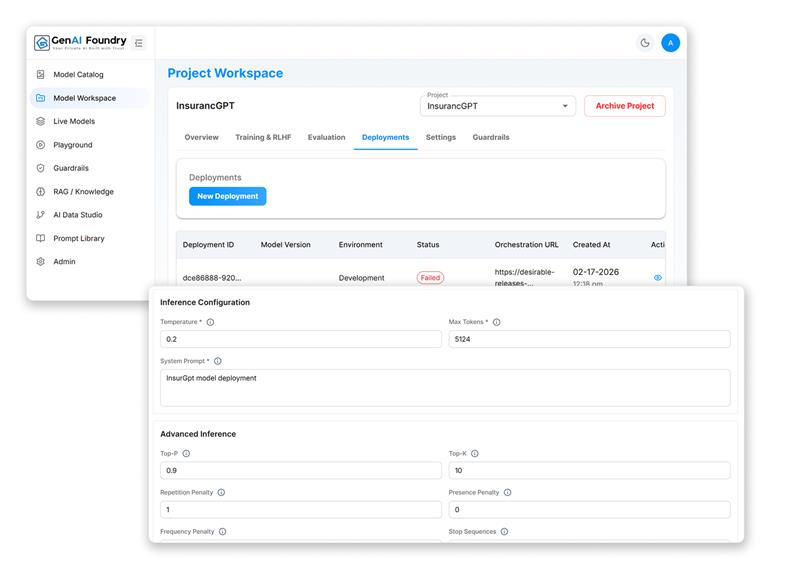Click the Admin gear icon
Screen dimensions: 800x571
[x=41, y=262]
